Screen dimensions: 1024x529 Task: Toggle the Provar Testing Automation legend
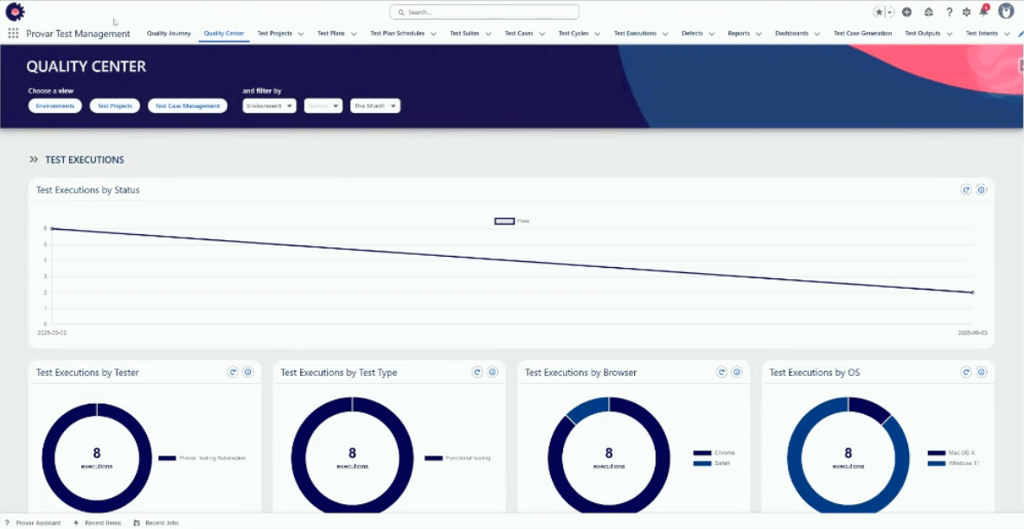click(x=202, y=458)
